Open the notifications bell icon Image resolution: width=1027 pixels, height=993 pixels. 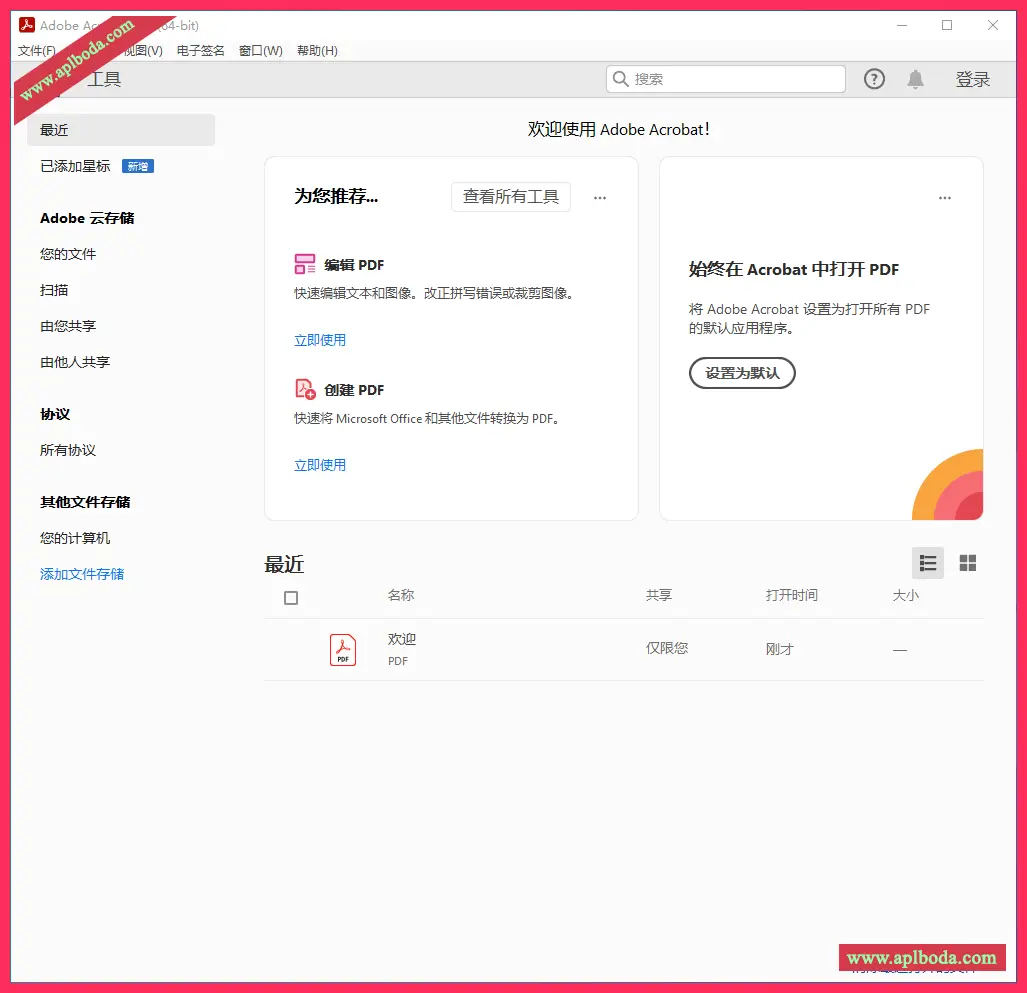(915, 79)
